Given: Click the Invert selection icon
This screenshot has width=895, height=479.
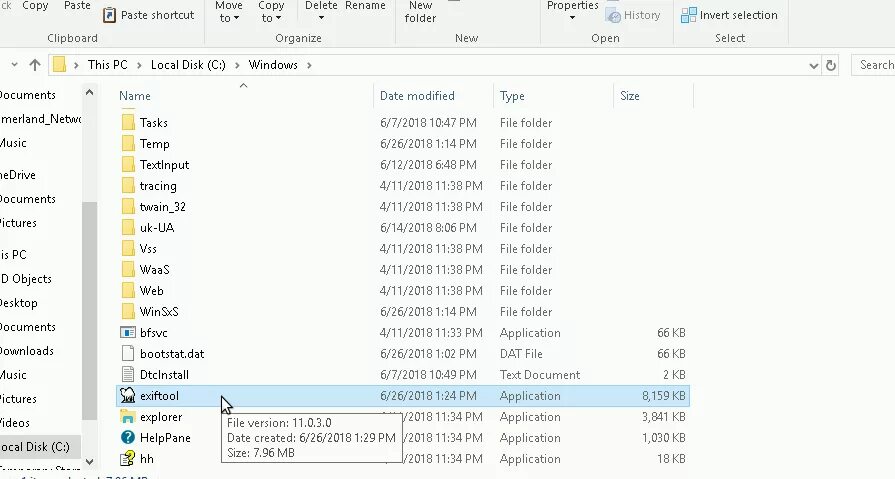Looking at the screenshot, I should pyautogui.click(x=689, y=15).
